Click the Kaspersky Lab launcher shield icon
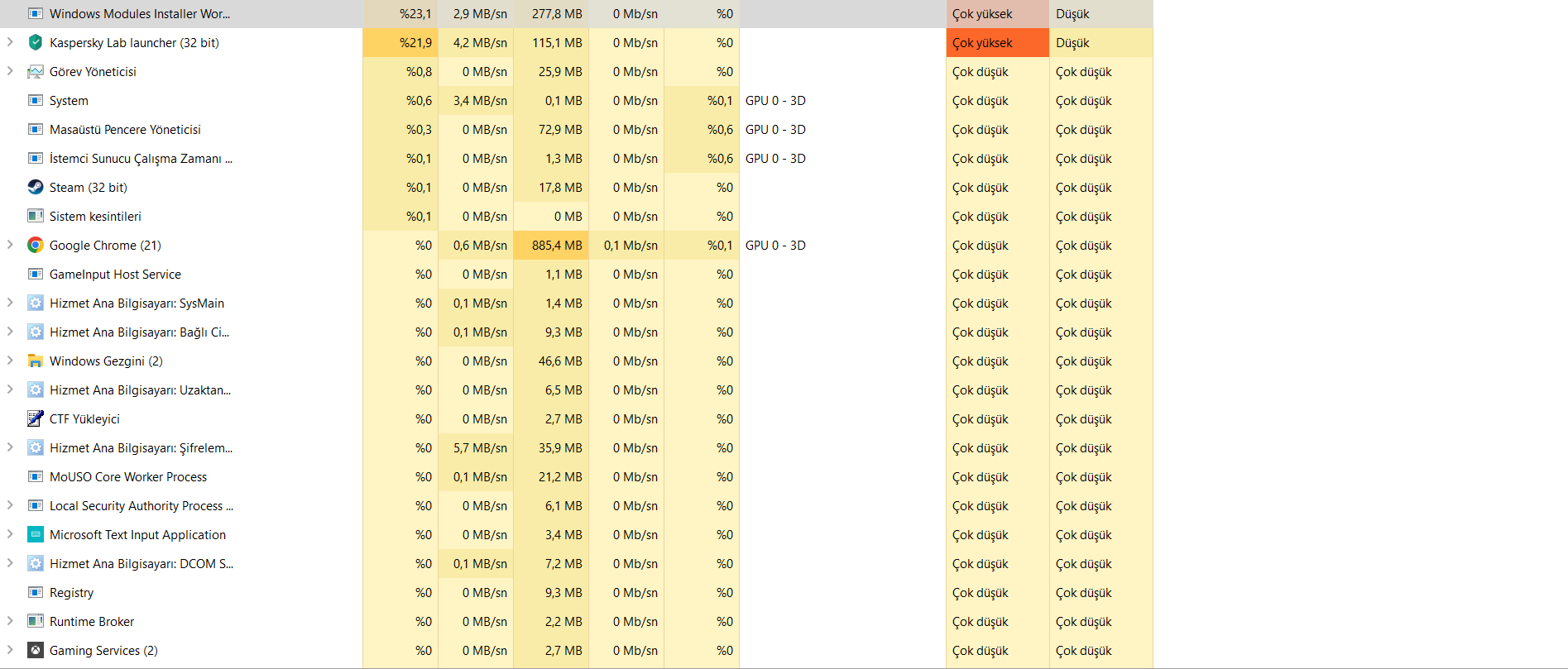The image size is (1568, 669). [35, 42]
